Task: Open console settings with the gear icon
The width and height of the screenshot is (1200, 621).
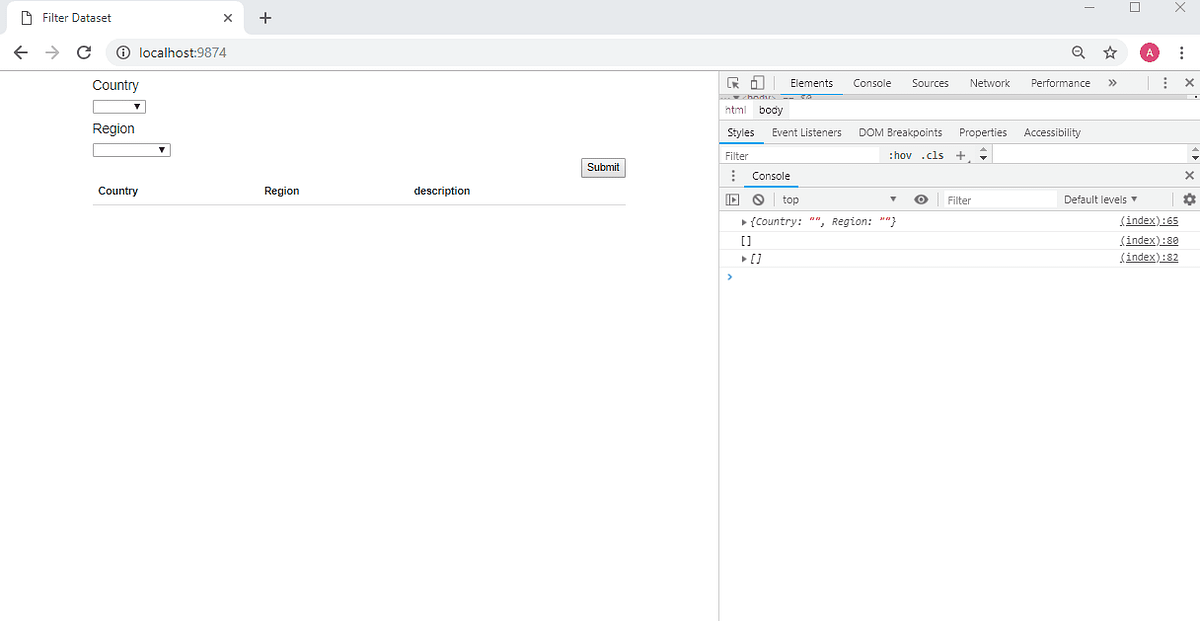Action: tap(1188, 199)
